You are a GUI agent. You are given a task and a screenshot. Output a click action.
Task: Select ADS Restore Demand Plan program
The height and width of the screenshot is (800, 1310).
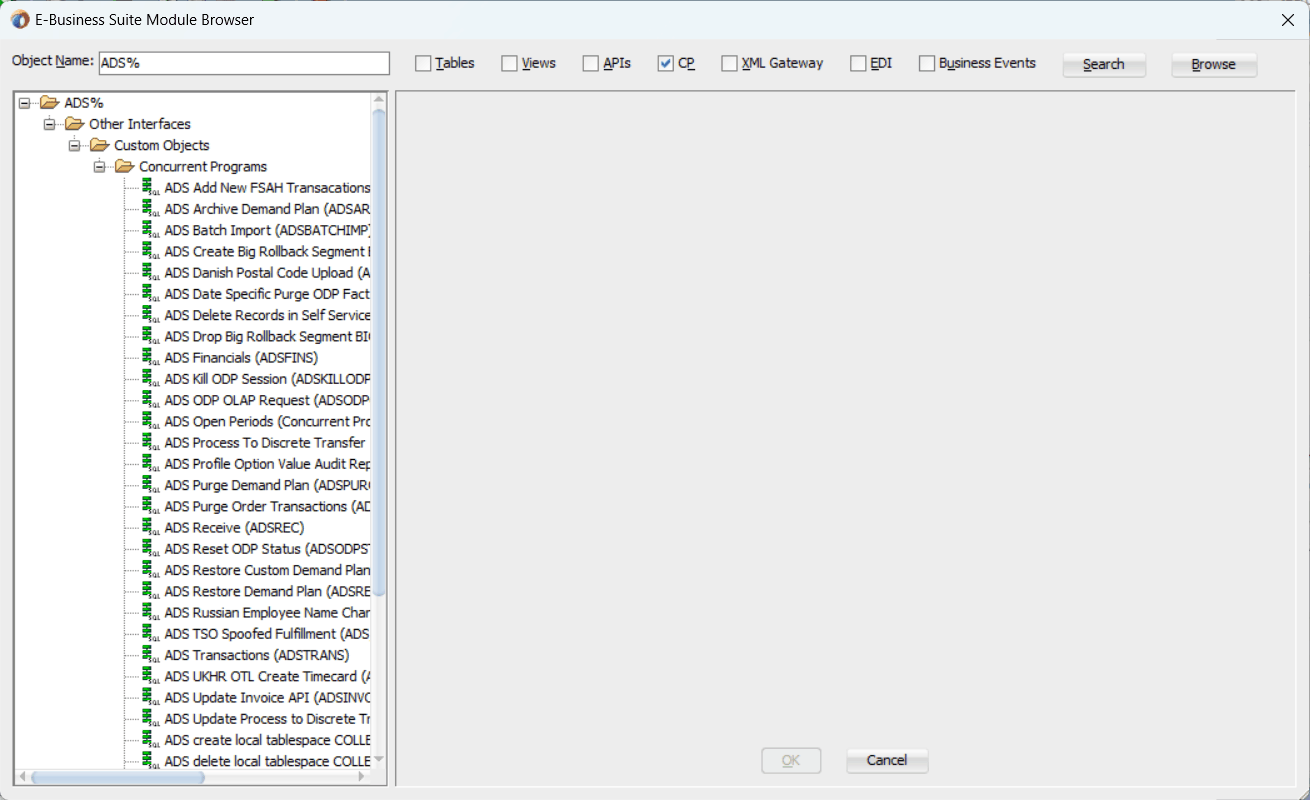[x=267, y=591]
